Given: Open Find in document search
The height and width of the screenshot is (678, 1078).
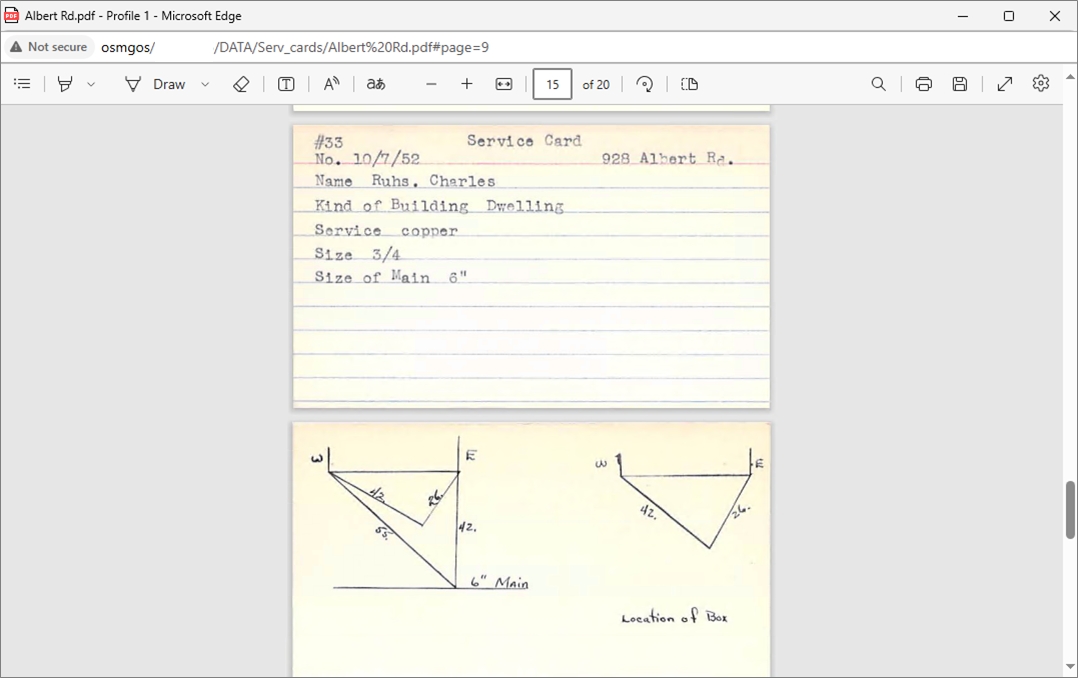Looking at the screenshot, I should point(878,84).
